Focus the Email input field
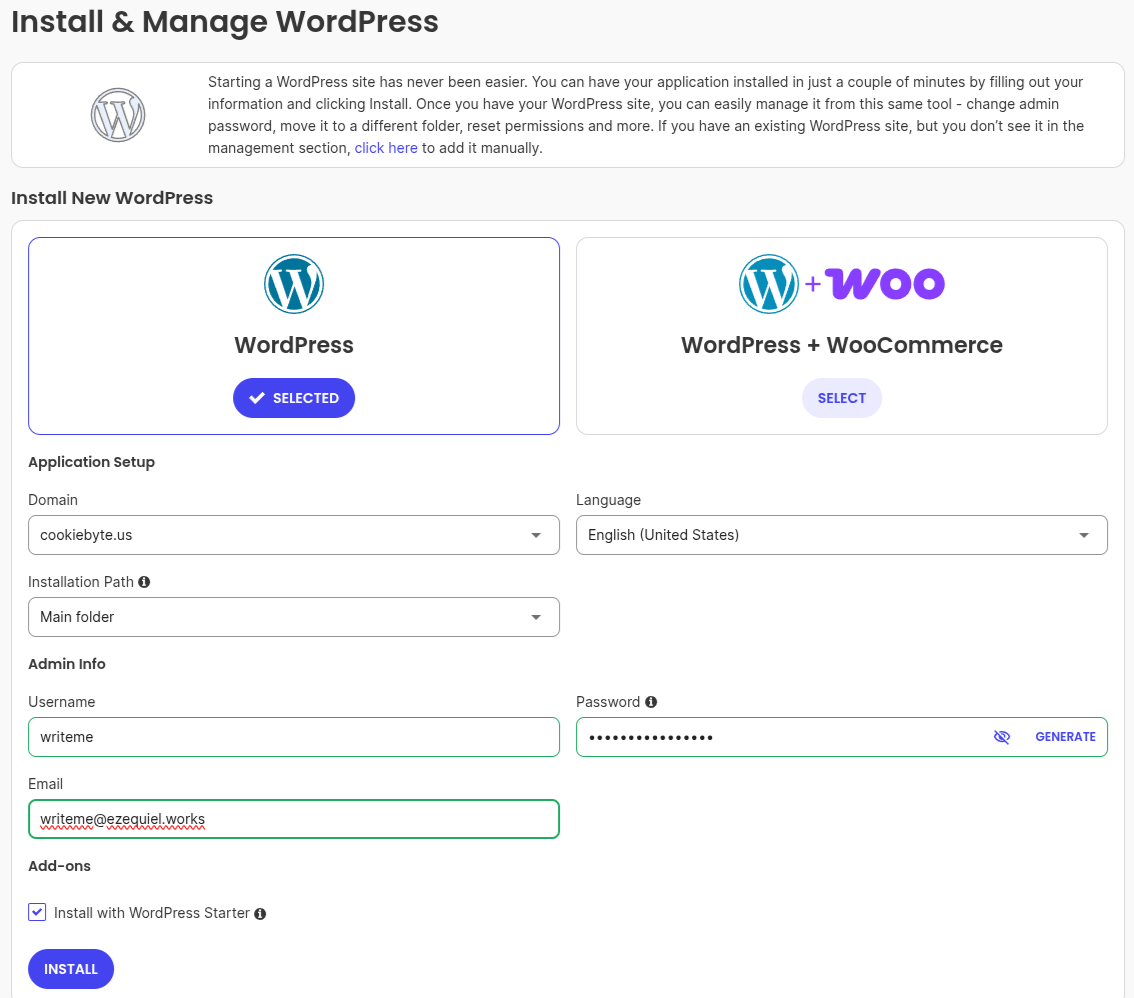1134x998 pixels. (x=293, y=819)
